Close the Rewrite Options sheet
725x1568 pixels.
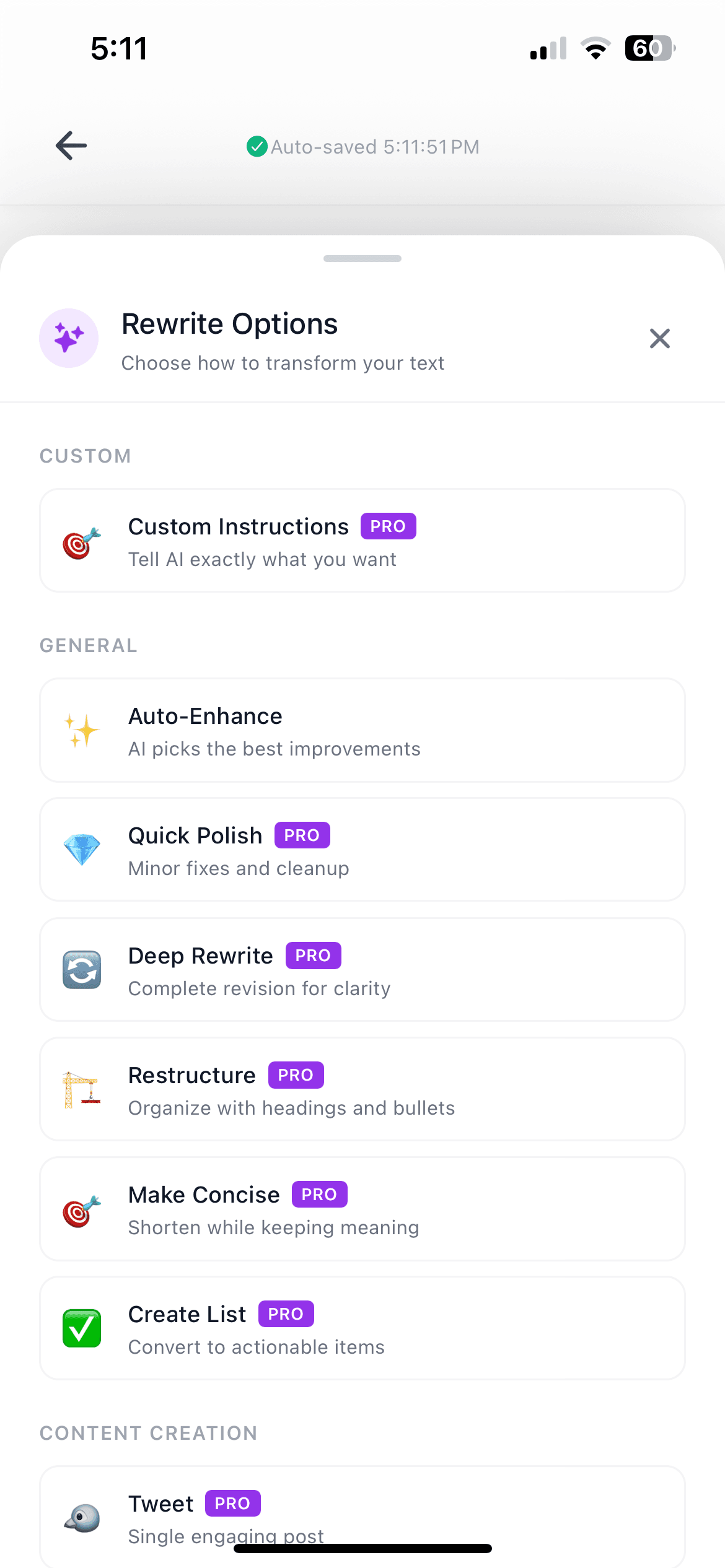[x=659, y=339]
